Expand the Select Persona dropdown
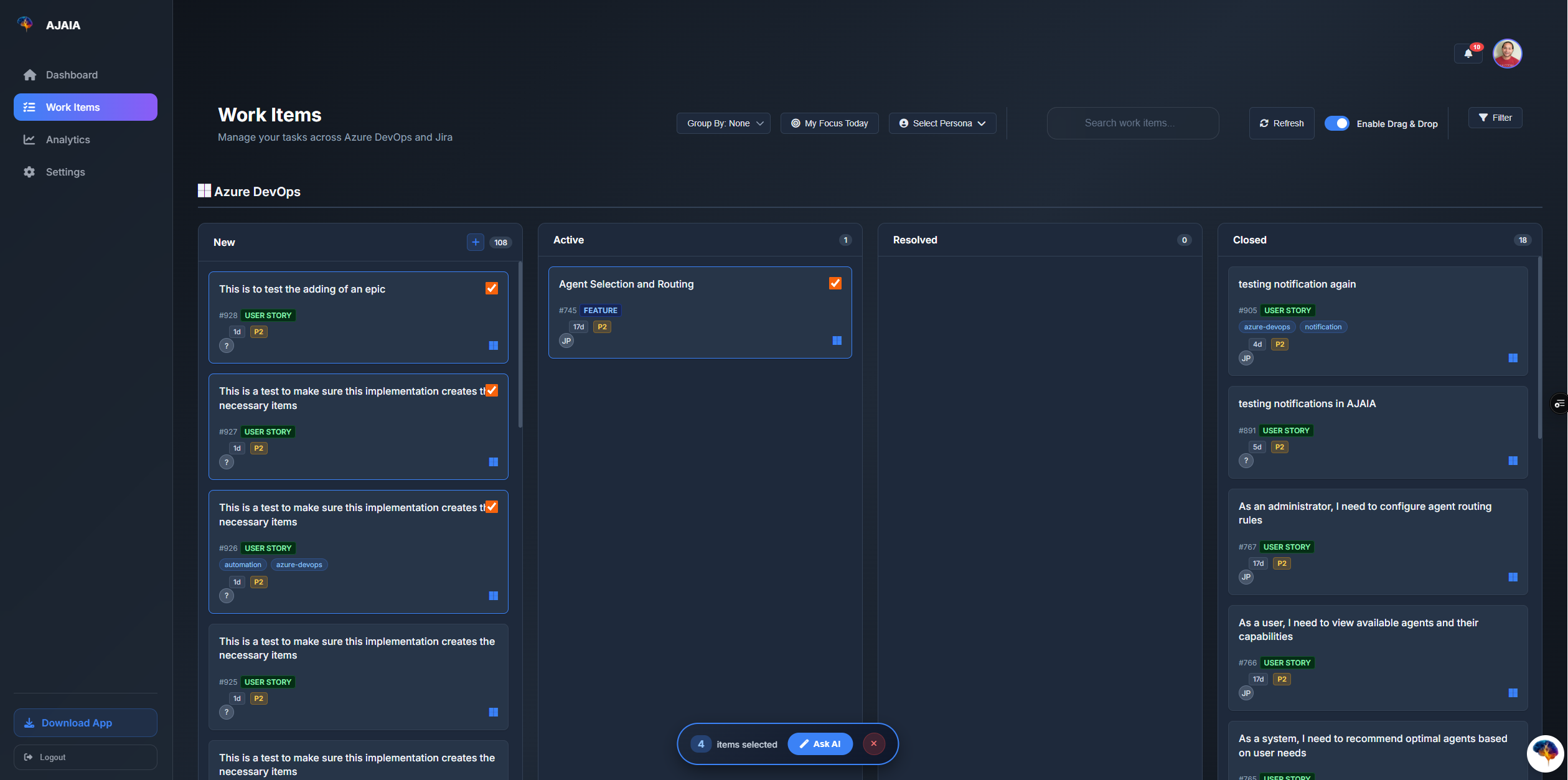Screen dimensions: 1568x780 (941, 123)
